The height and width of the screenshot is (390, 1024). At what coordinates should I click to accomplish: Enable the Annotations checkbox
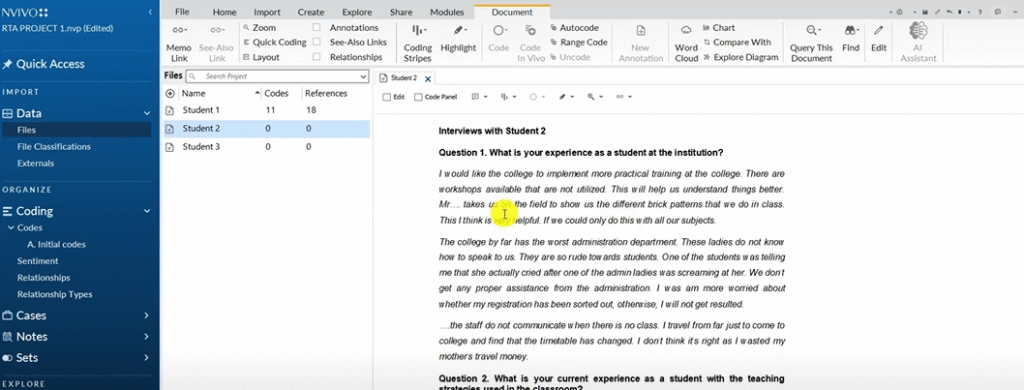317,27
